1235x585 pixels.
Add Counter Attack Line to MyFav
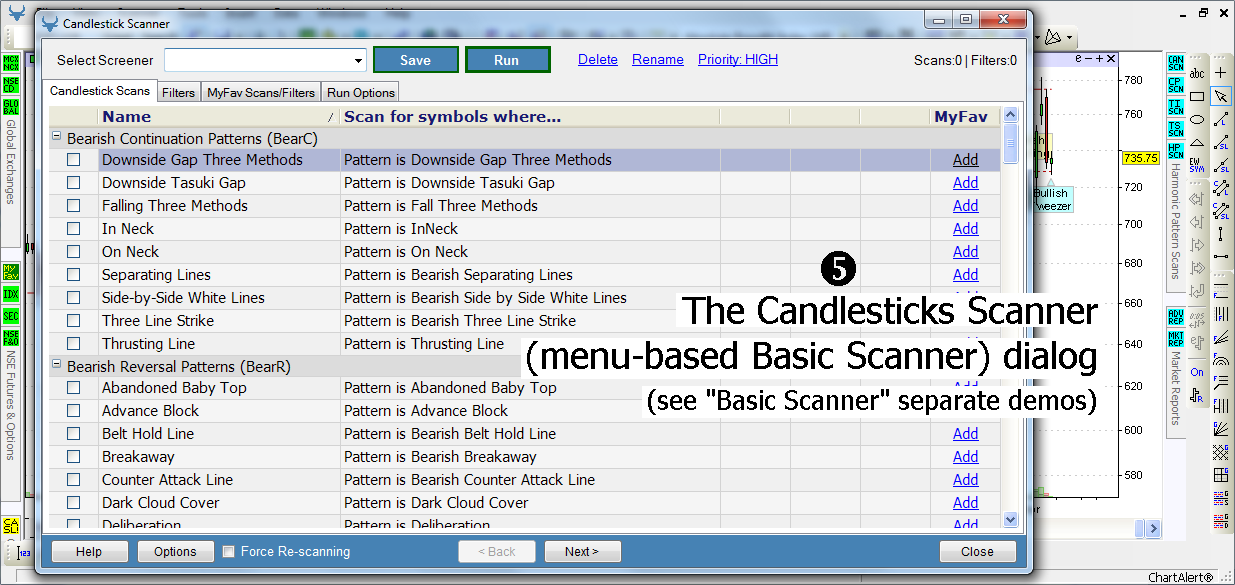(x=966, y=480)
